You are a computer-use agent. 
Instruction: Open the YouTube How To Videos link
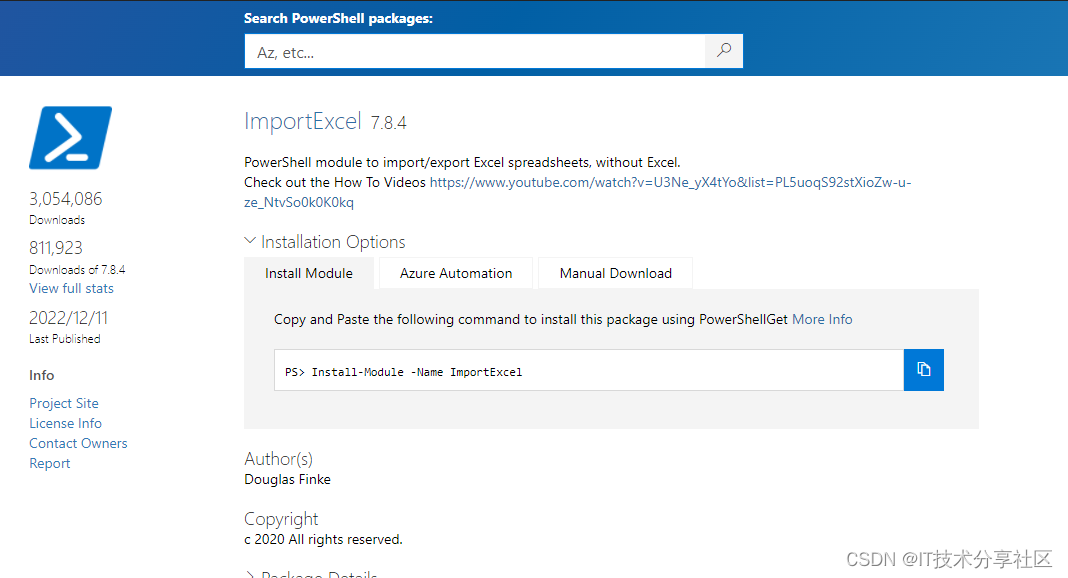tap(670, 183)
